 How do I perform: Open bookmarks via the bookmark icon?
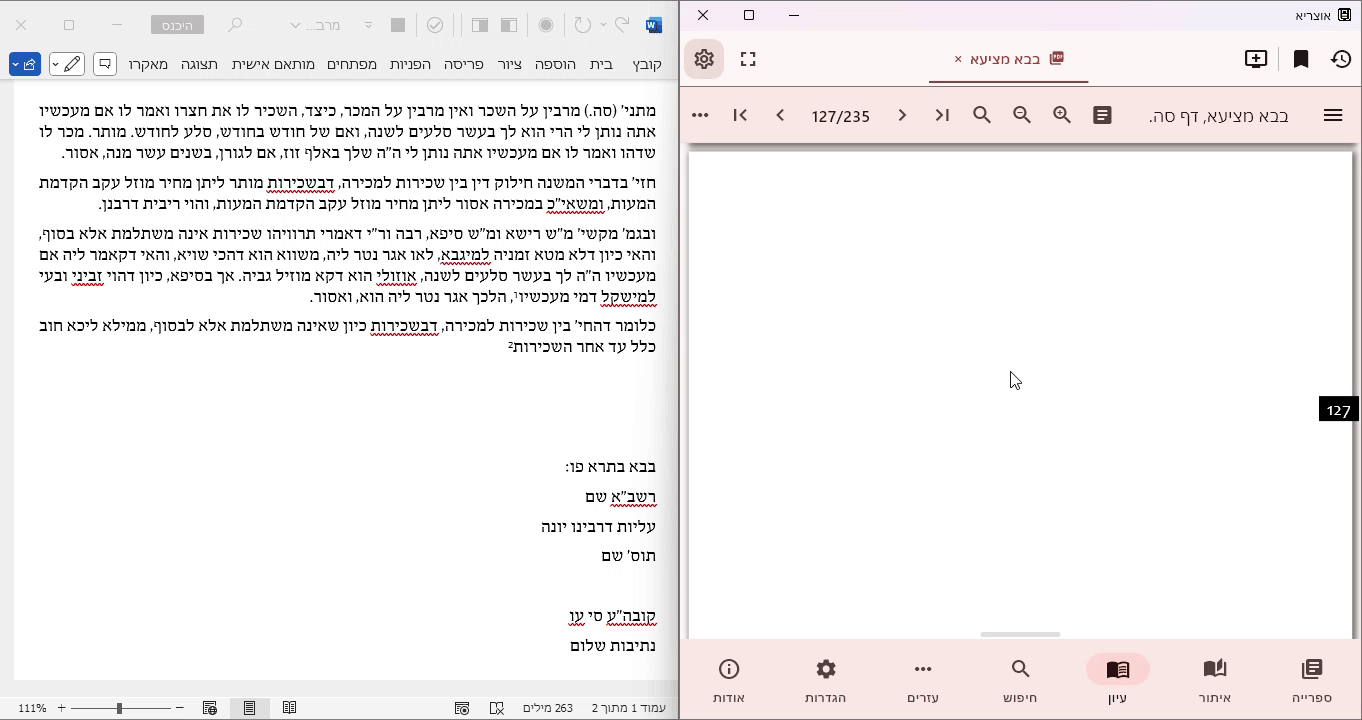click(x=1301, y=59)
